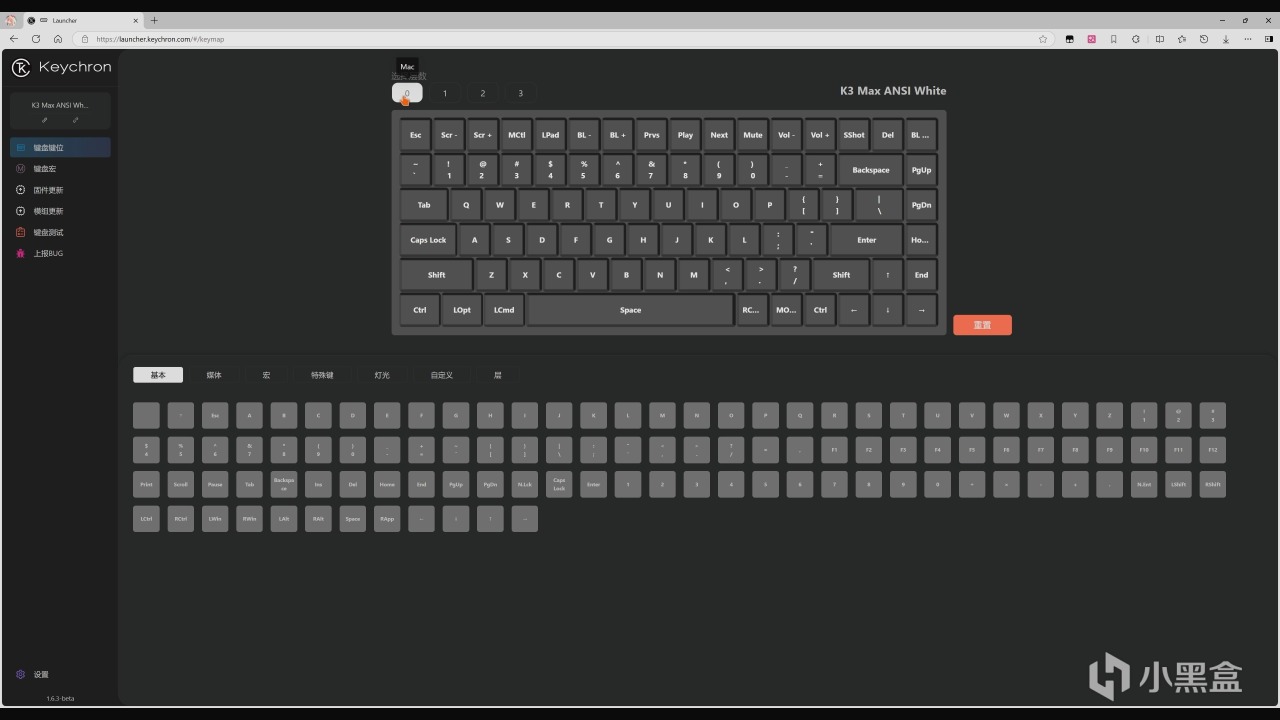Open the 模组更新 module update icon
The image size is (1280, 720).
pos(21,211)
